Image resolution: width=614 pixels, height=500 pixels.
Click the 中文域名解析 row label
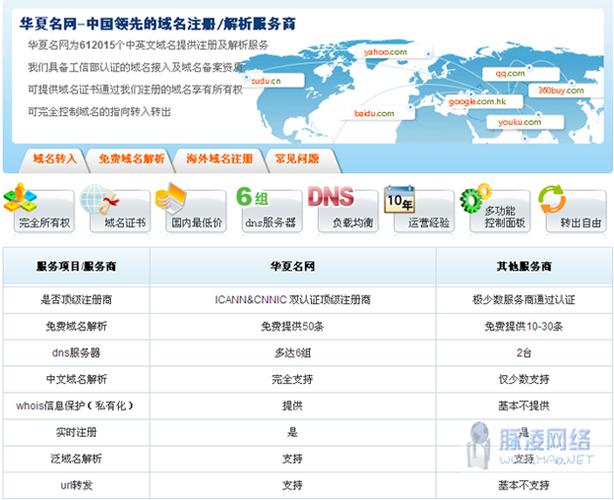click(76, 379)
